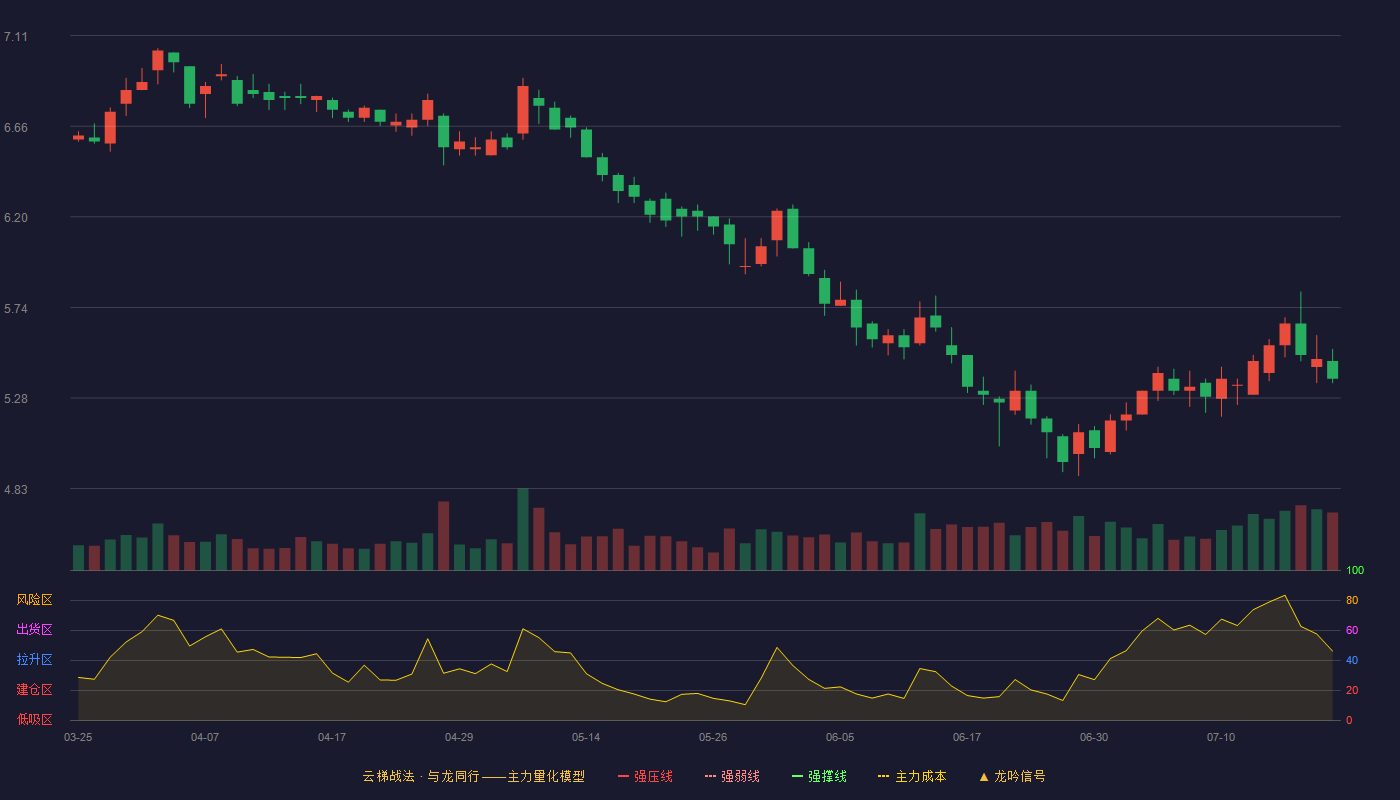Click the 06-30 date label

click(x=1094, y=737)
